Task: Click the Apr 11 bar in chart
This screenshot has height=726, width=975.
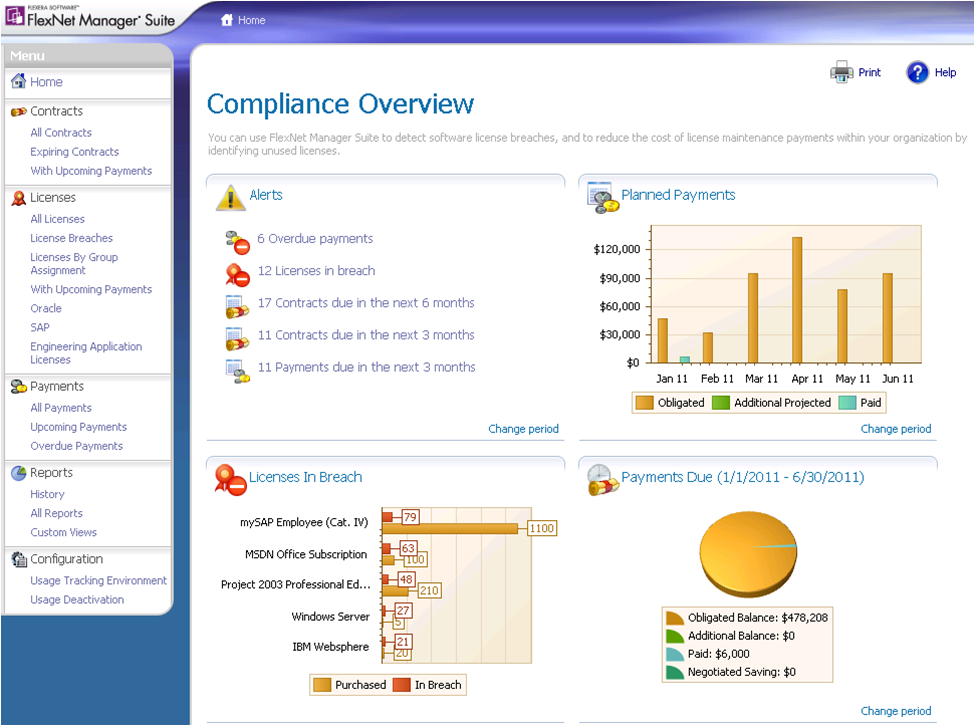Action: (797, 300)
